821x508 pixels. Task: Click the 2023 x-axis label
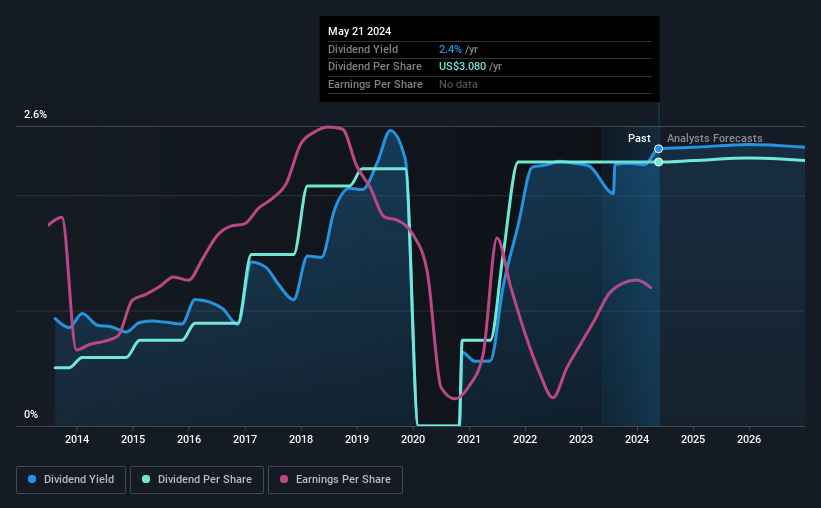[x=581, y=439]
